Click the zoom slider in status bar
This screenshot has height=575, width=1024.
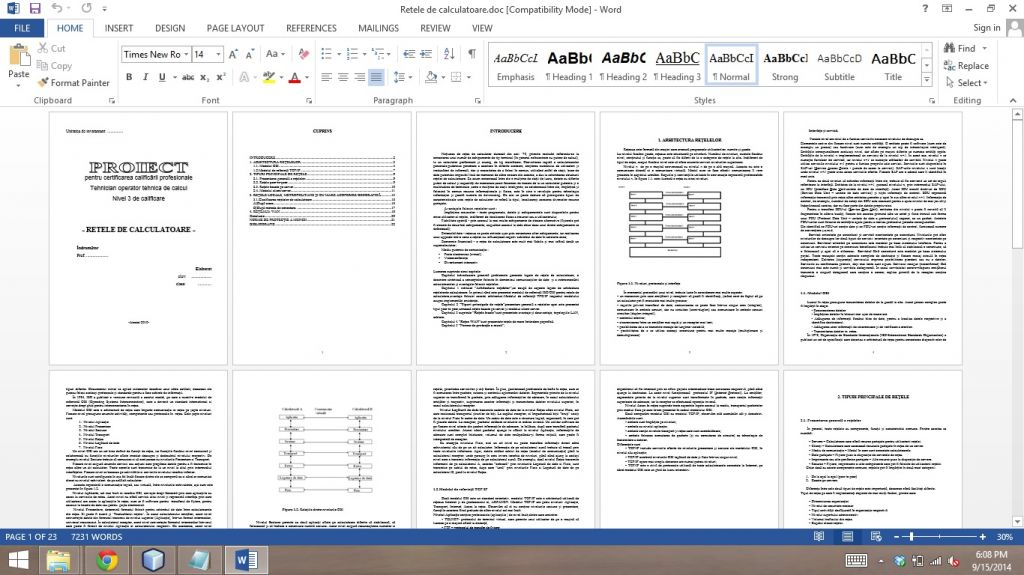pos(911,537)
